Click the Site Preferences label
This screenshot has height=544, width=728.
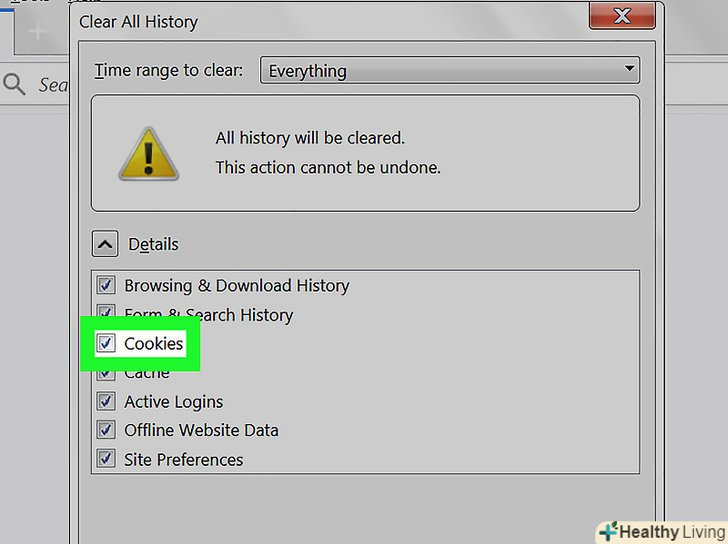coord(183,460)
